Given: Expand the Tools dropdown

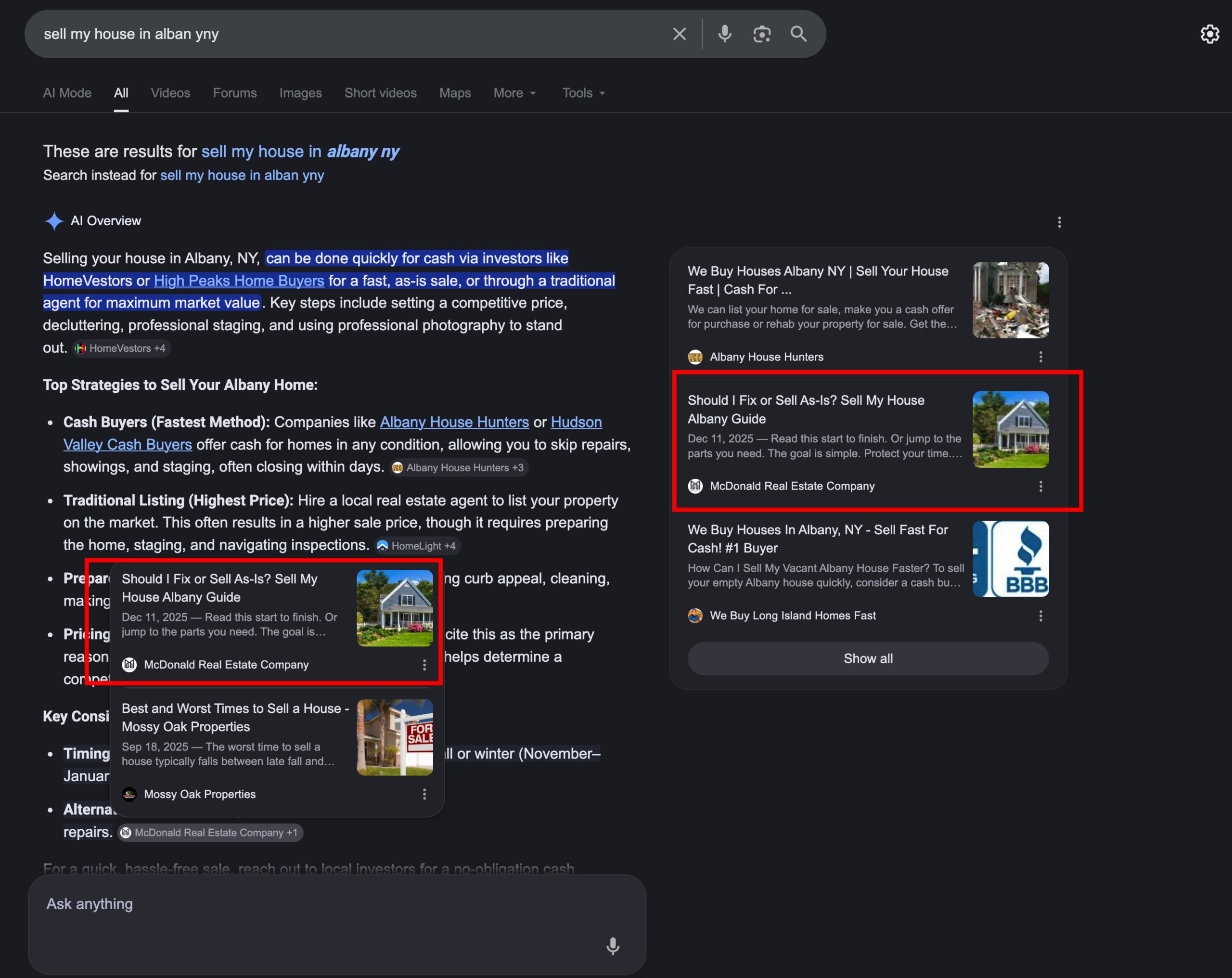Looking at the screenshot, I should 583,93.
